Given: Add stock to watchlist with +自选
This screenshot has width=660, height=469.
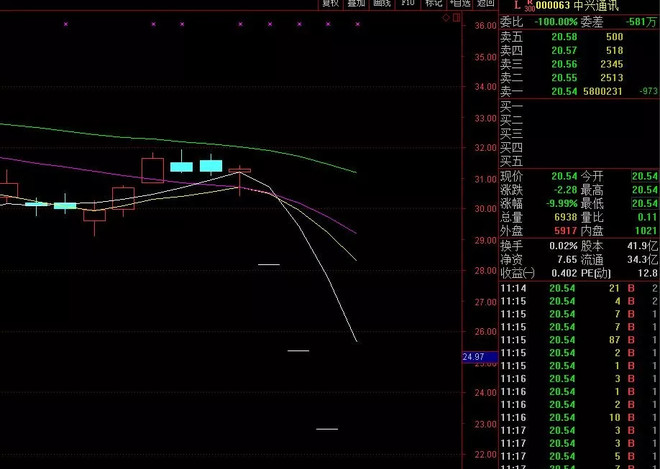Looking at the screenshot, I should (459, 4).
